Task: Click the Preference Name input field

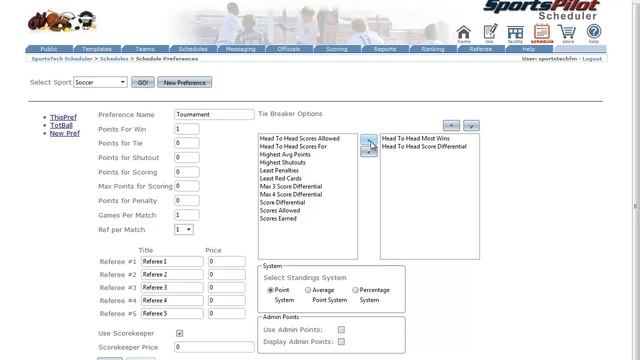Action: coord(214,114)
